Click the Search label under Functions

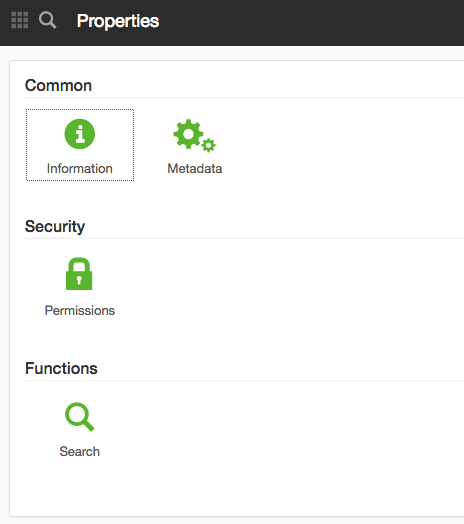80,451
